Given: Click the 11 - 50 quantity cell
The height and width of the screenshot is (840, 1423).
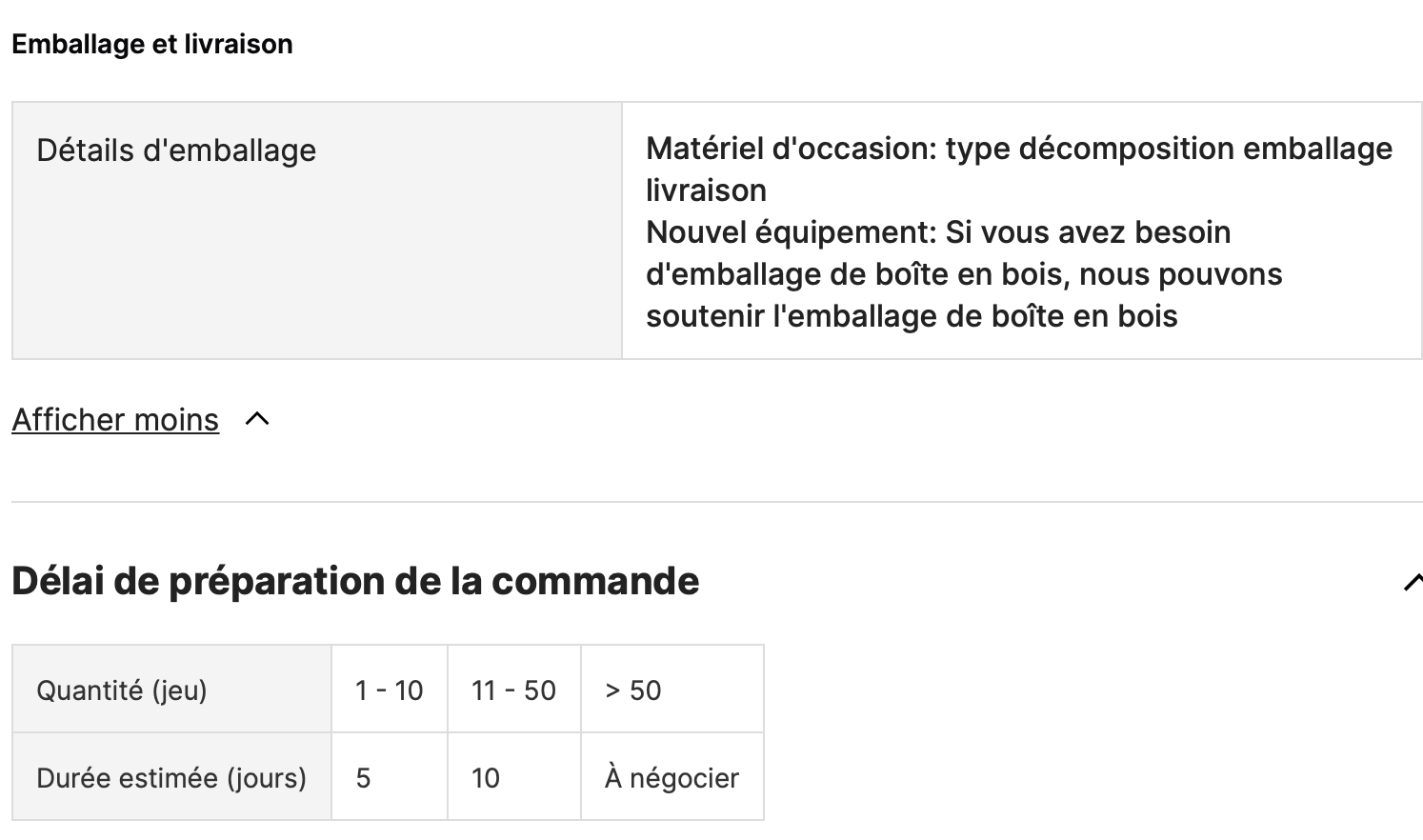Looking at the screenshot, I should [514, 690].
